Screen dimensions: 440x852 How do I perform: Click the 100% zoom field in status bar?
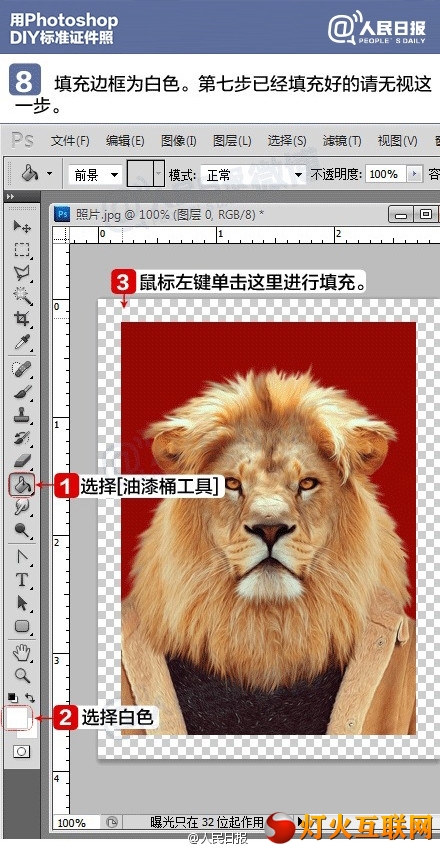point(77,823)
